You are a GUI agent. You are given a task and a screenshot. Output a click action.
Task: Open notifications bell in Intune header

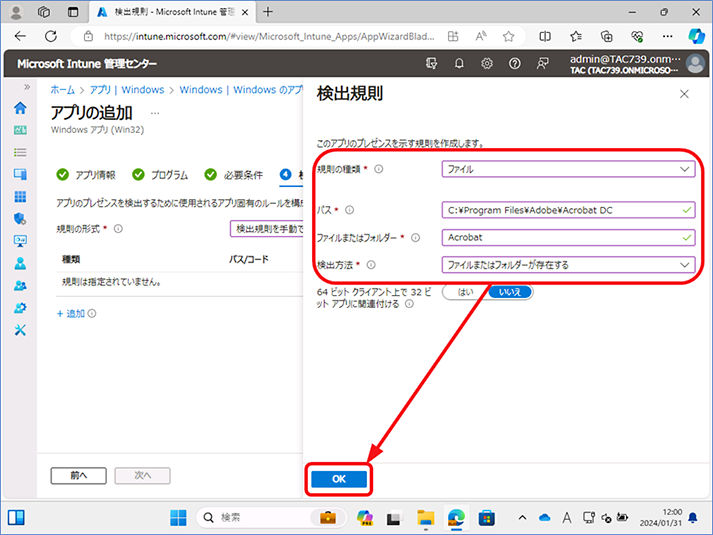pyautogui.click(x=459, y=64)
